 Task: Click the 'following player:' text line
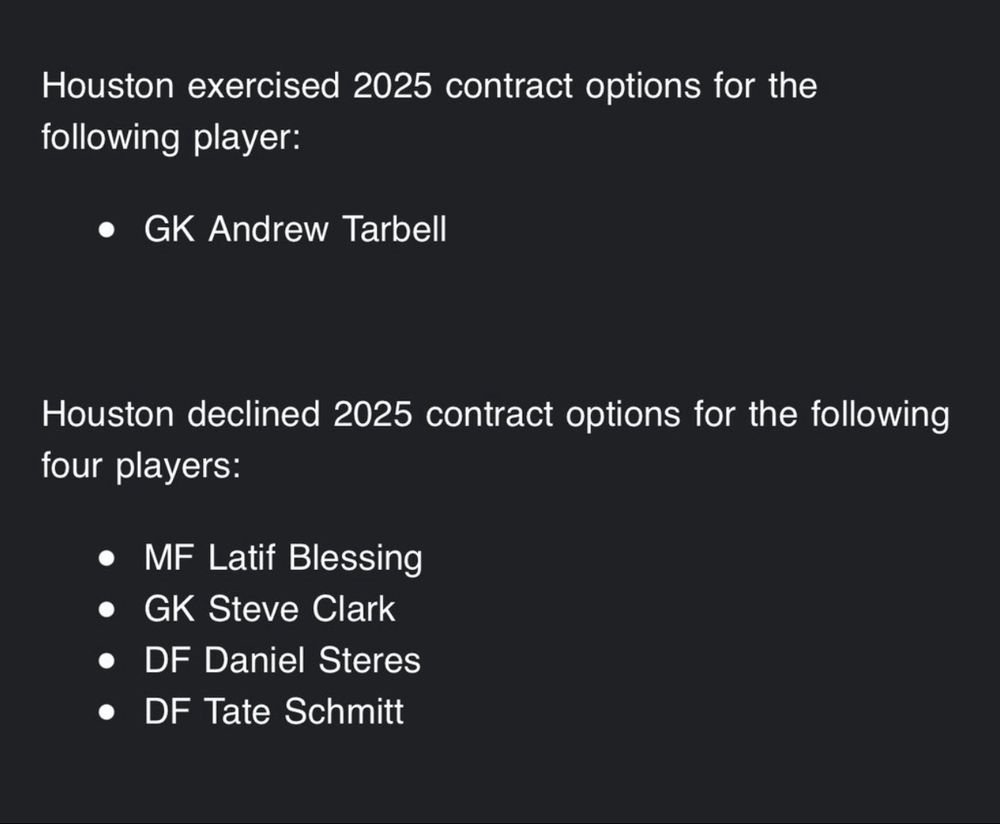pos(171,138)
